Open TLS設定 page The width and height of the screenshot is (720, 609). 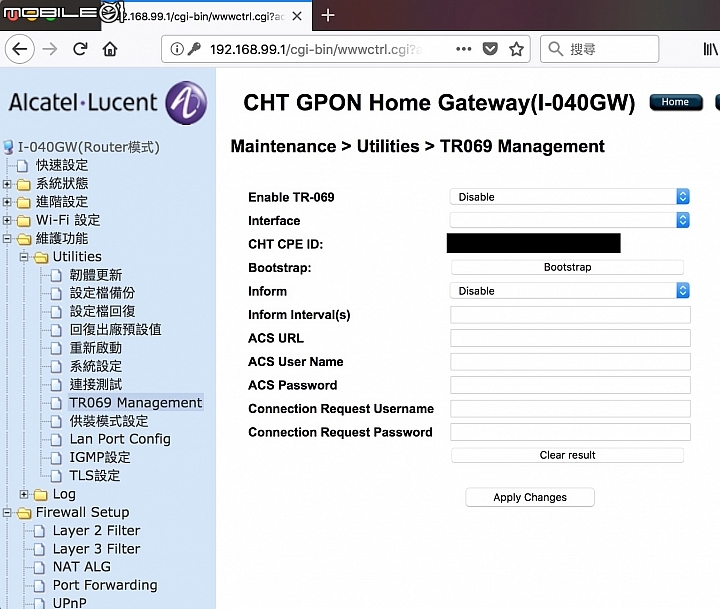pos(95,476)
